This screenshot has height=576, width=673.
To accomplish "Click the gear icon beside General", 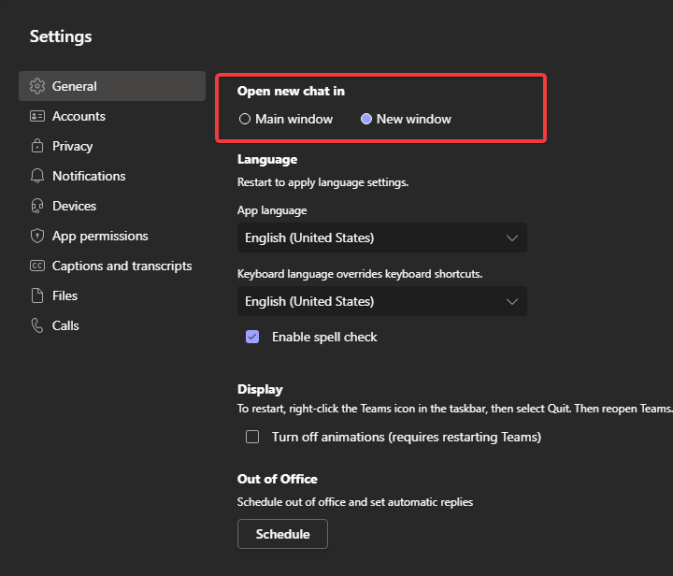I will point(37,86).
